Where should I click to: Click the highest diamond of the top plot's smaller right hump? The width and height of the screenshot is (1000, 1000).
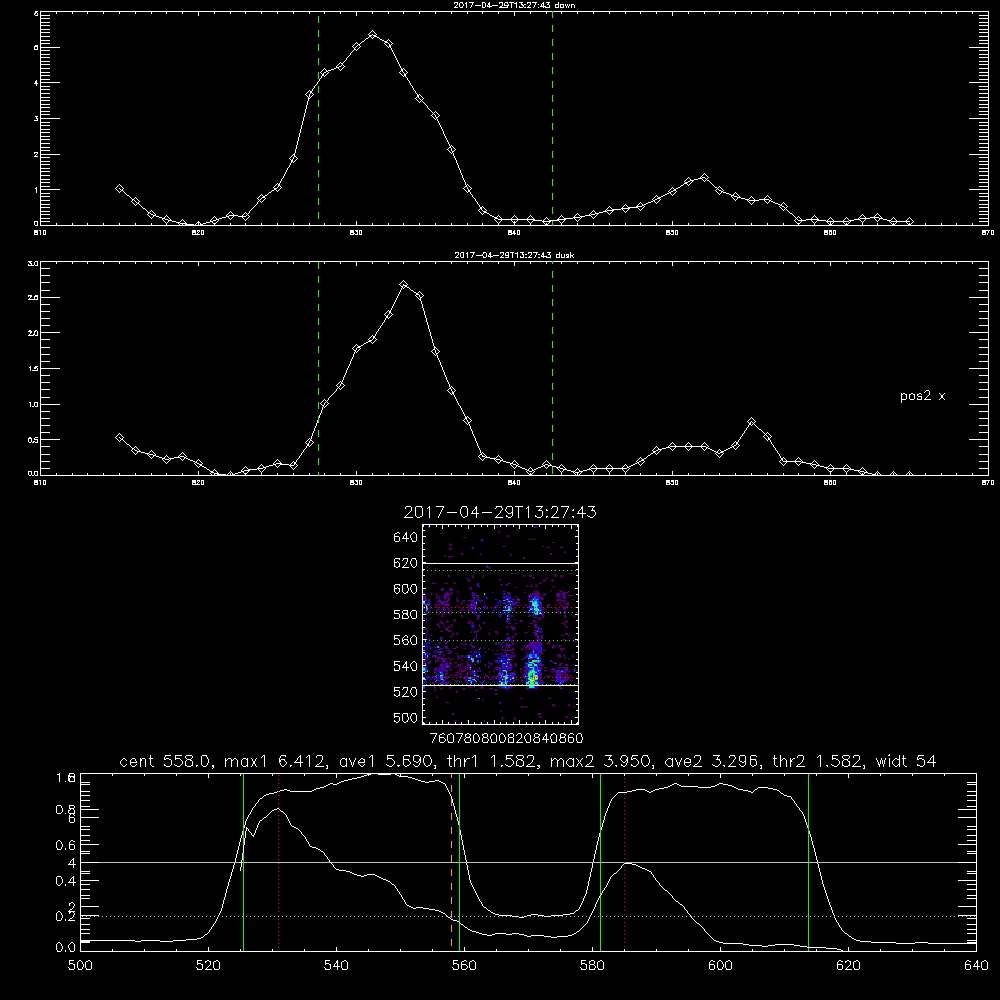coord(704,177)
